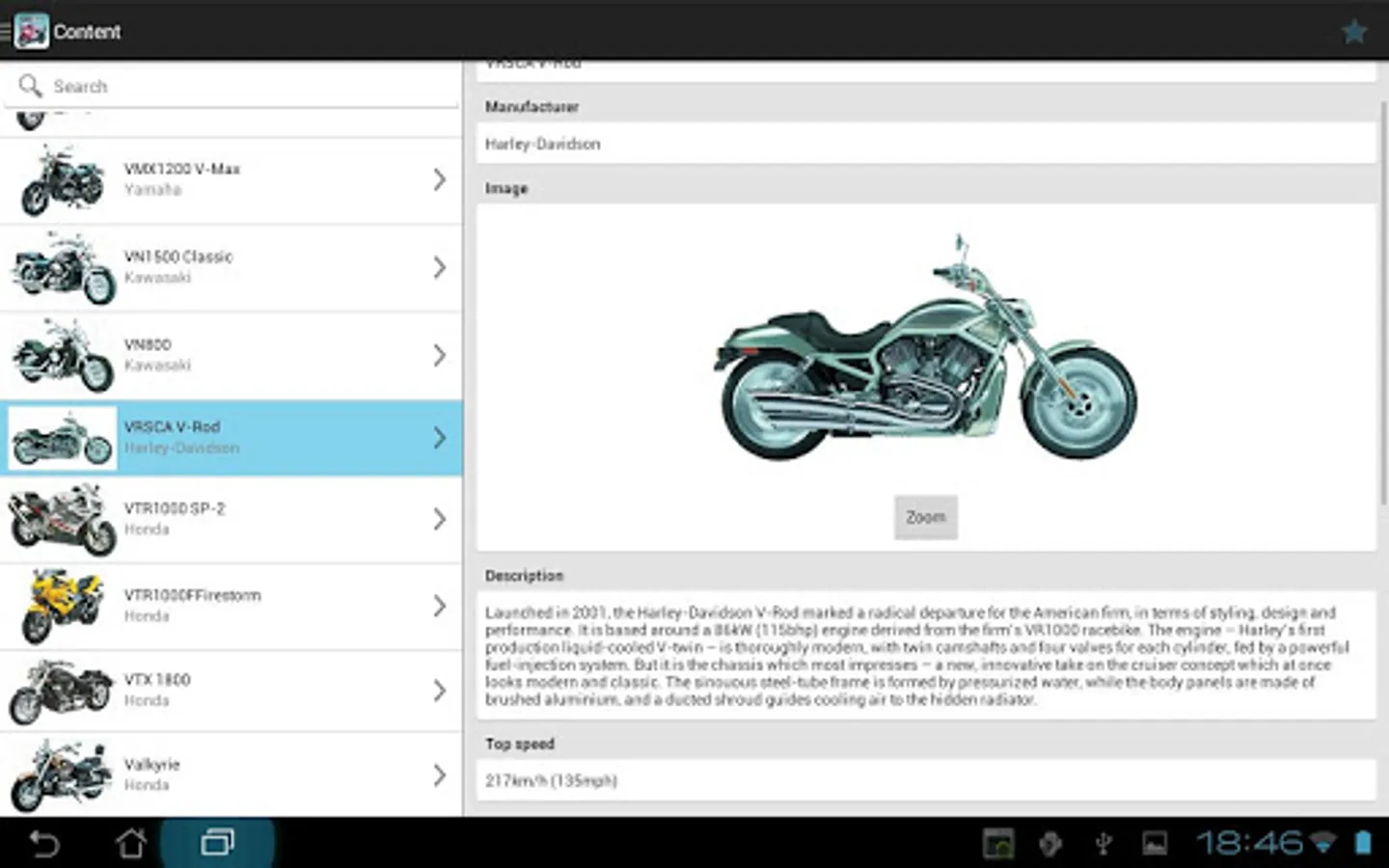This screenshot has width=1389, height=868.
Task: Tap the USB connection status icon
Action: [x=1103, y=844]
